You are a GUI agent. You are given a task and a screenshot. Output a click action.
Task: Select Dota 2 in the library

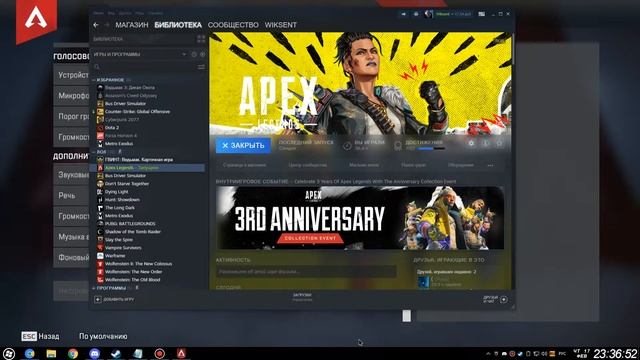tap(112, 128)
